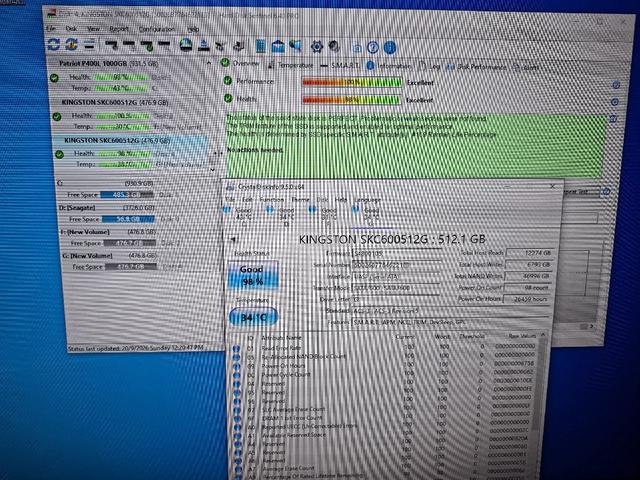Click the second refresh icon with orange mark
The width and height of the screenshot is (640, 480).
tap(71, 44)
